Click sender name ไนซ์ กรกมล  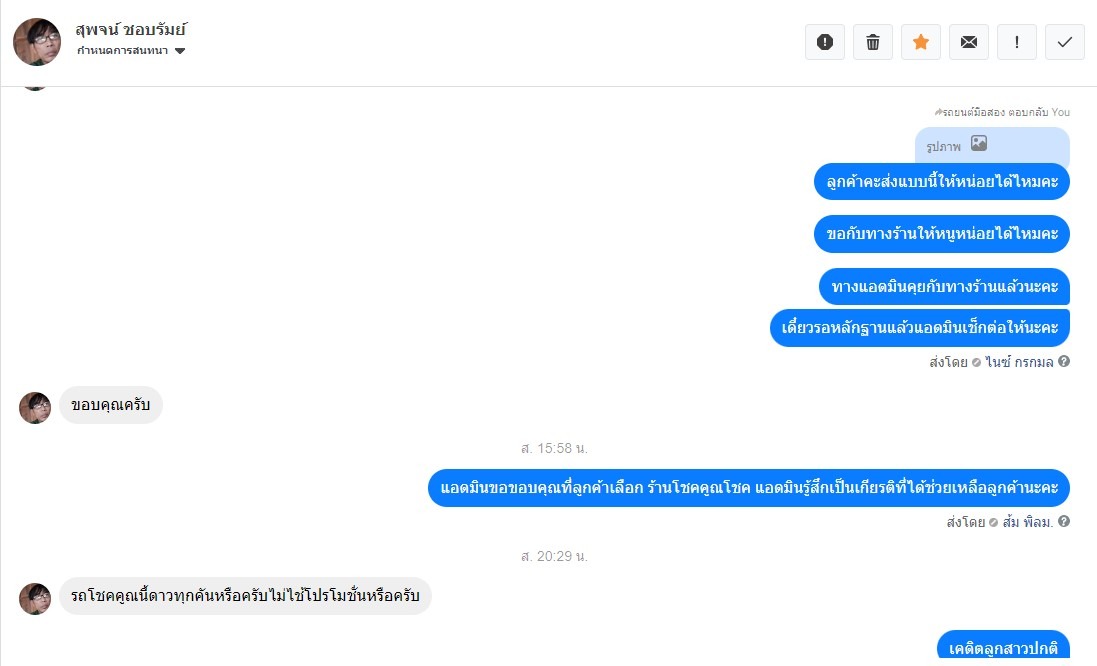click(x=1019, y=362)
